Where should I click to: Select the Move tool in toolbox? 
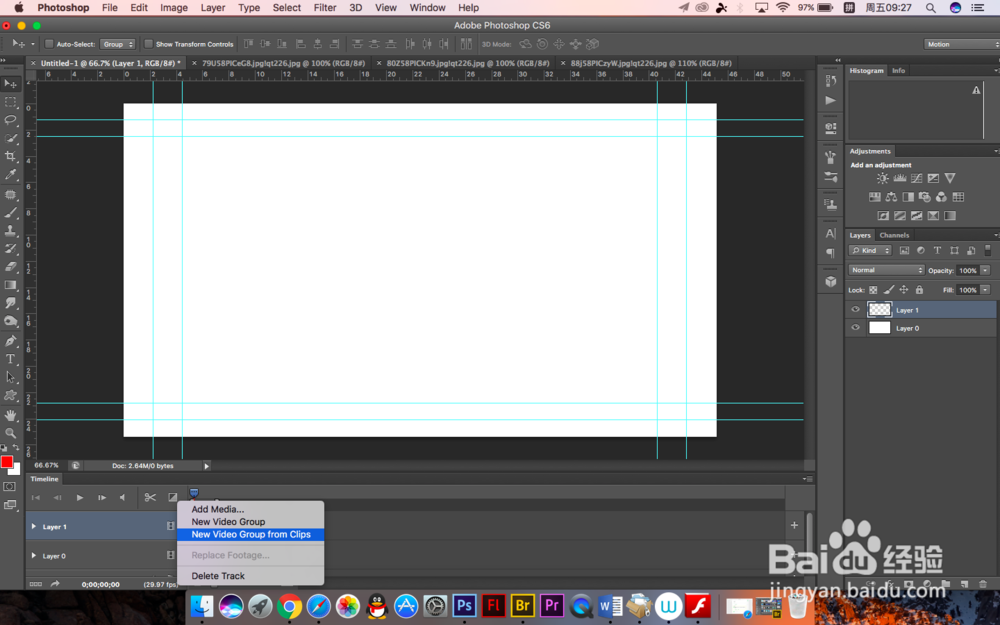click(10, 84)
